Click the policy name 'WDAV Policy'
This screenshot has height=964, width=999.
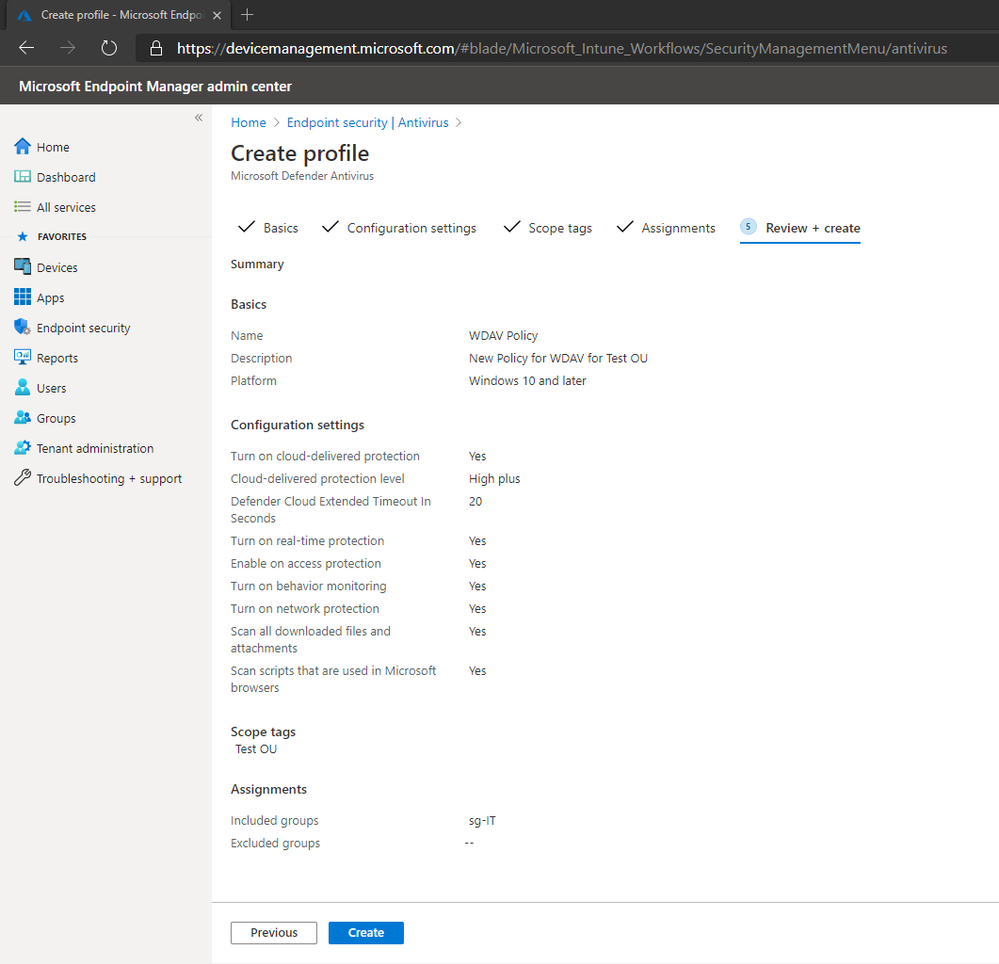click(x=503, y=335)
